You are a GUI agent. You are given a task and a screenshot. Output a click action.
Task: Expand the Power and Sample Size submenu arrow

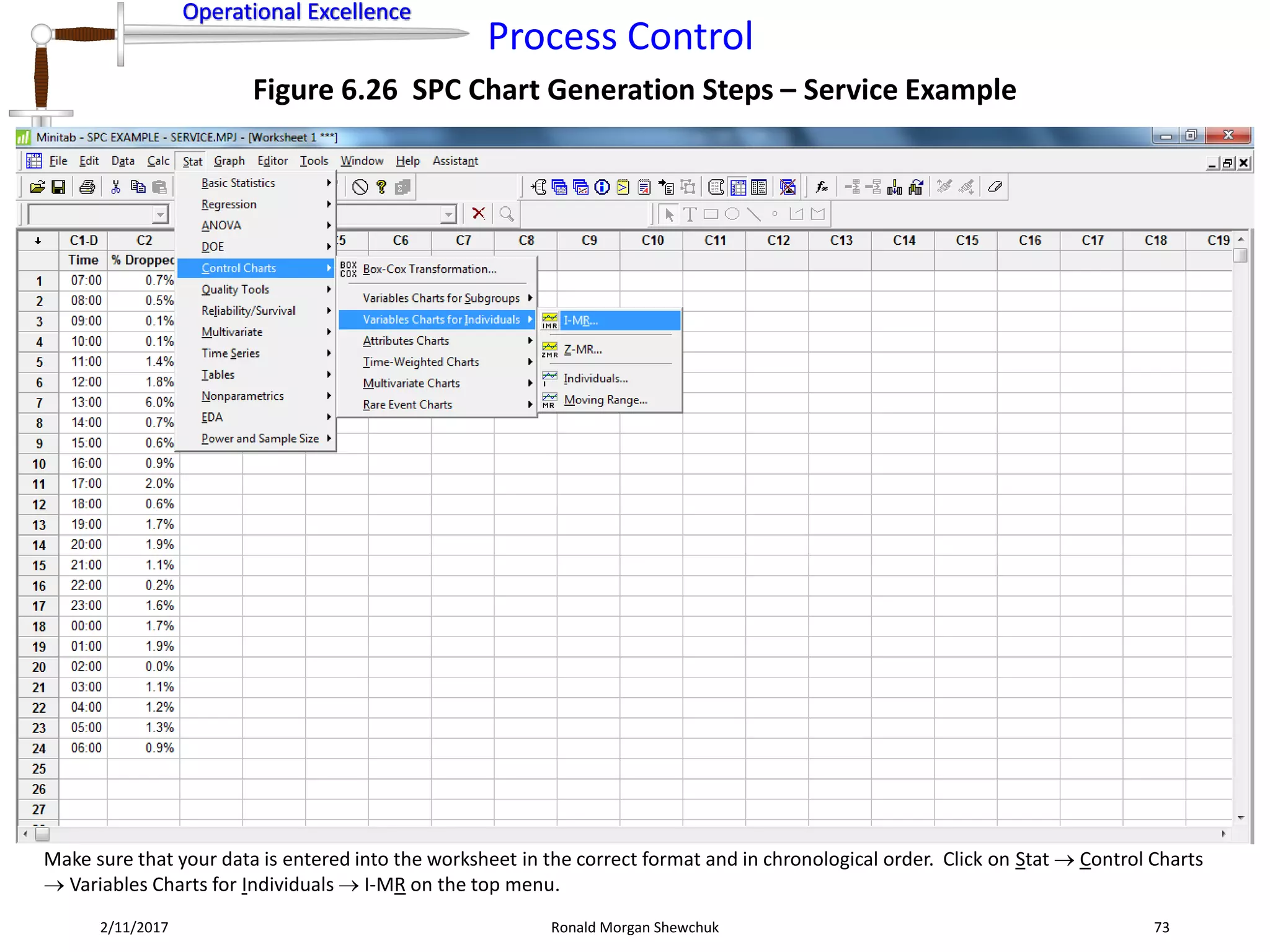(329, 439)
